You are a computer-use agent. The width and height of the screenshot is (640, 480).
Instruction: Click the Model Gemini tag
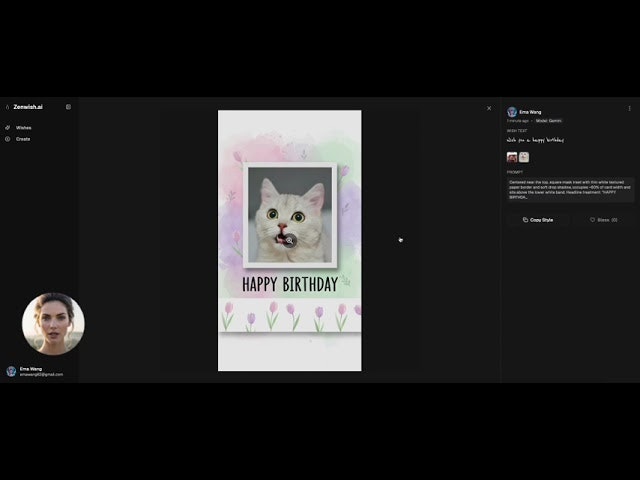pos(549,121)
